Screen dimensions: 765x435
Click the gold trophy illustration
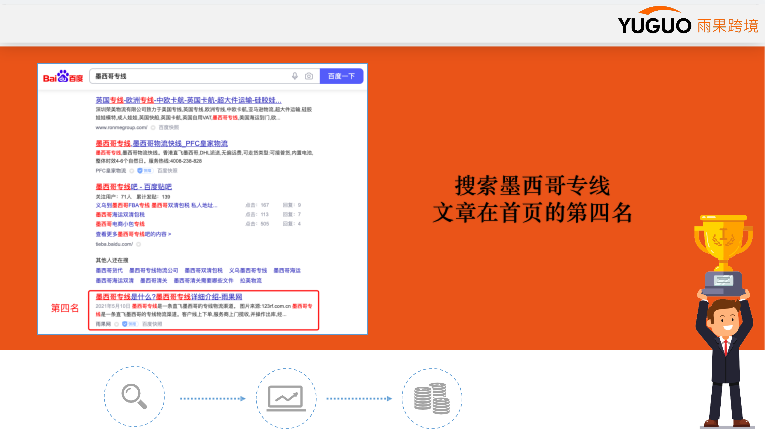[x=723, y=254]
